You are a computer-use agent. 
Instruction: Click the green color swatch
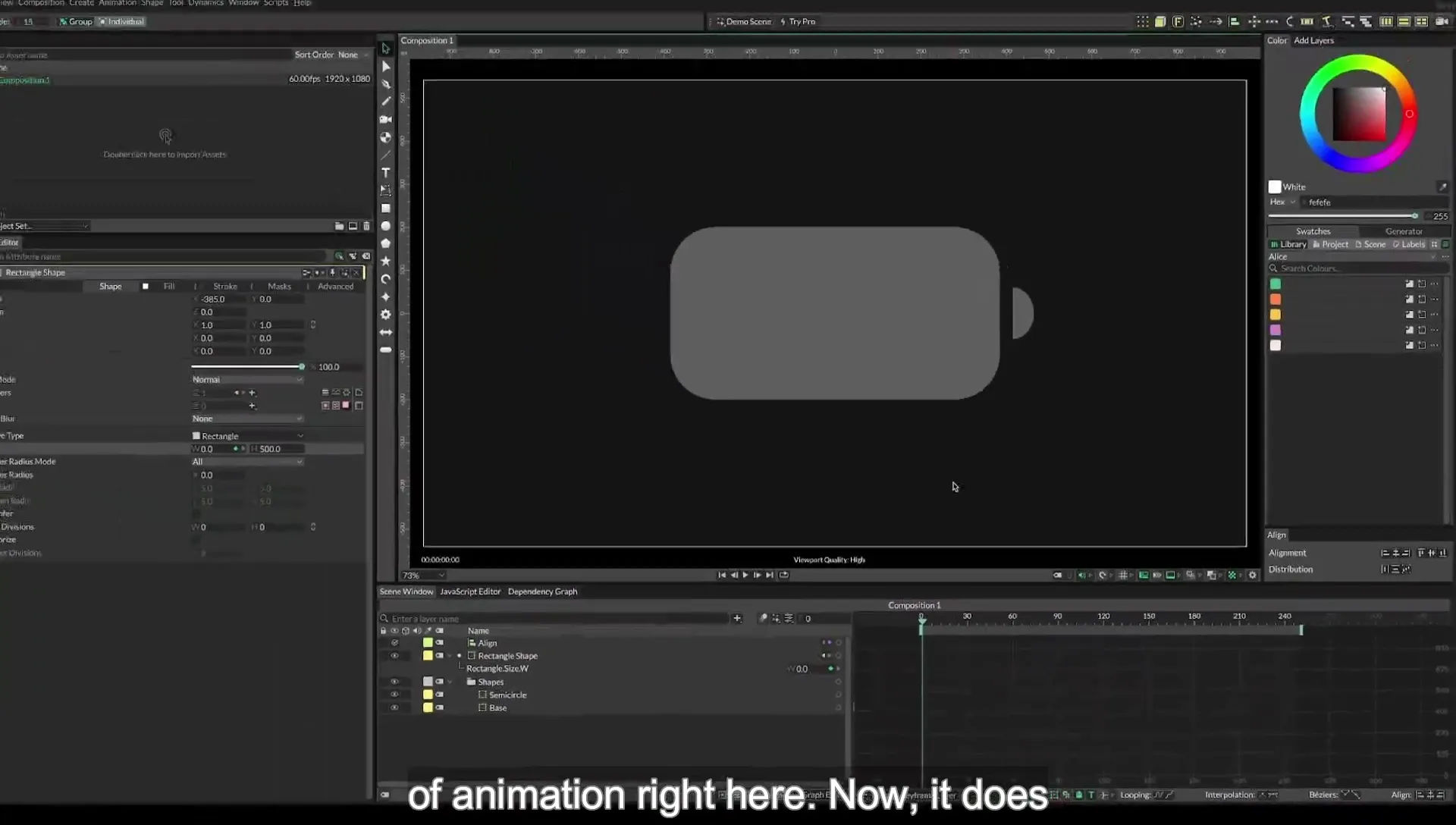click(1276, 284)
